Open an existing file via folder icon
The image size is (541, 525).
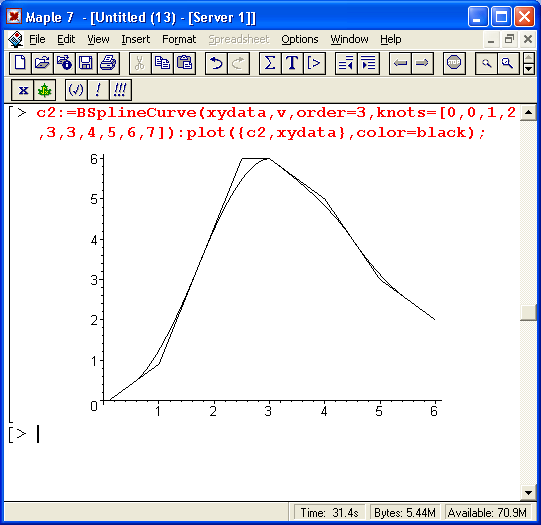click(42, 63)
